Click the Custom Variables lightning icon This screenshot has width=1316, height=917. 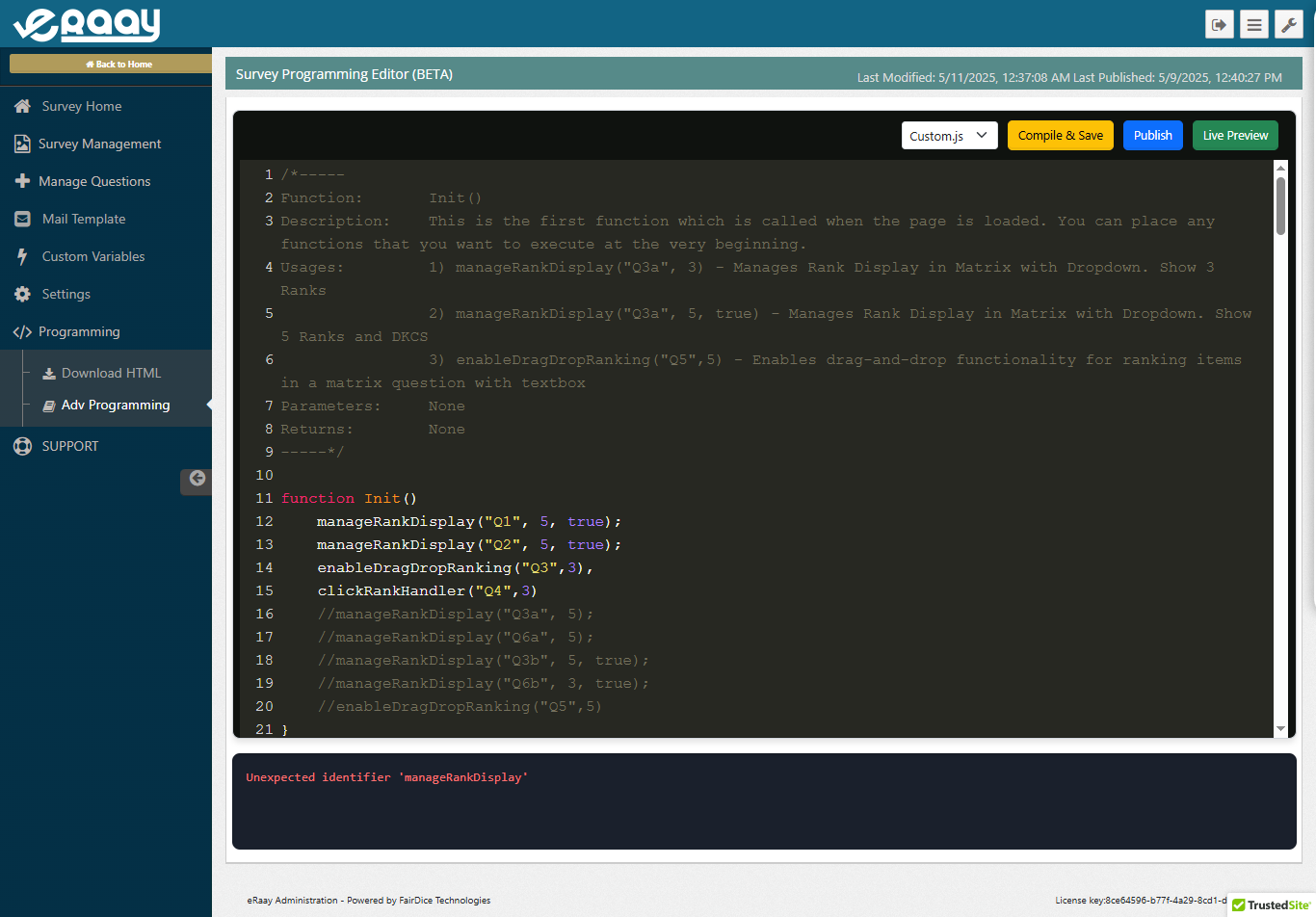[x=22, y=256]
